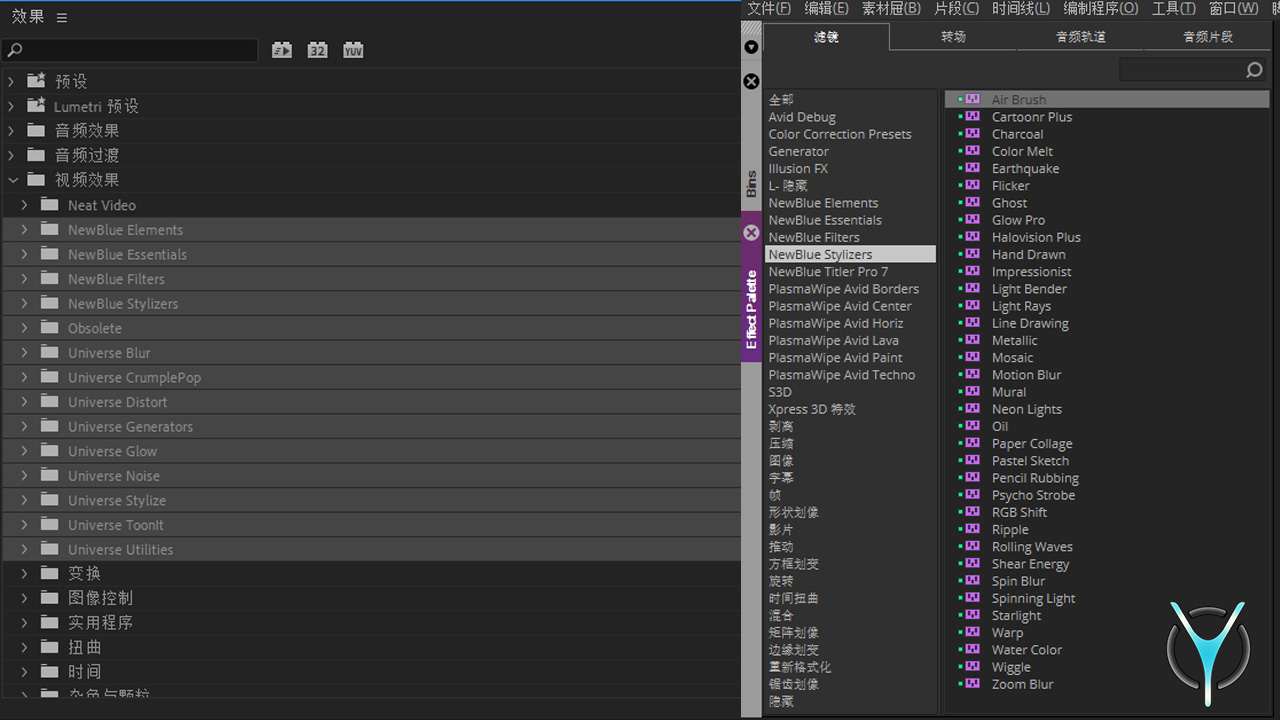Viewport: 1280px width, 720px height.
Task: Close the Bins side tab
Action: [x=751, y=82]
